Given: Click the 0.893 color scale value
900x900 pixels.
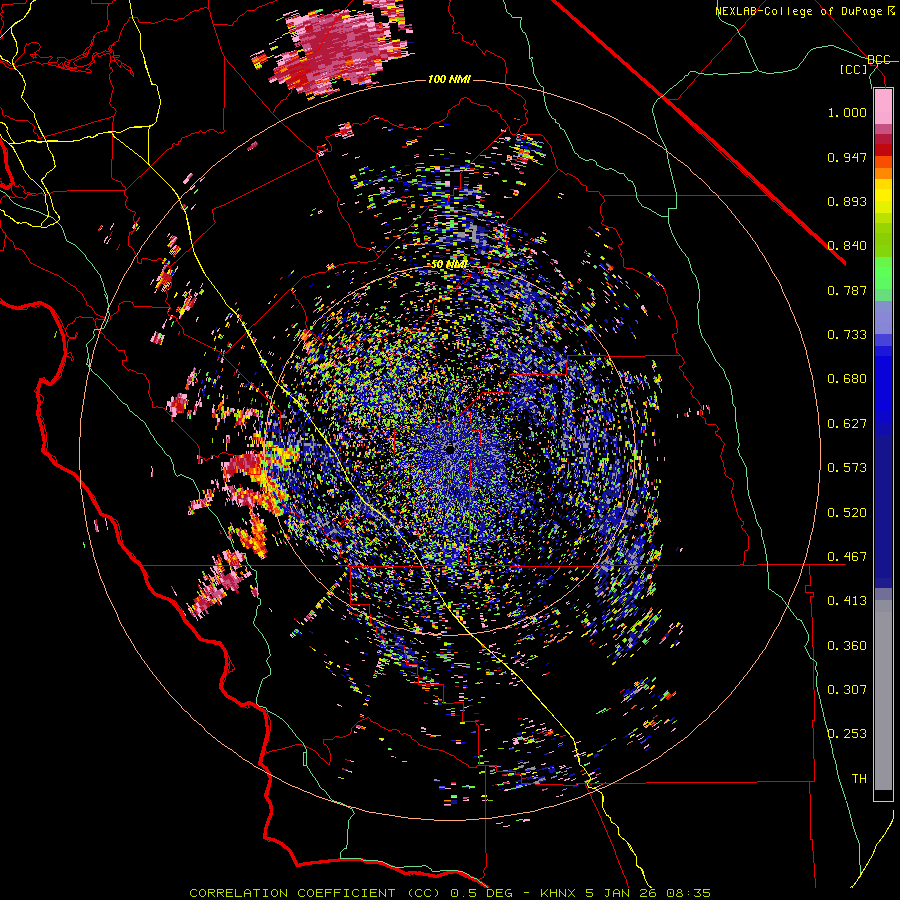Looking at the screenshot, I should click(847, 201).
